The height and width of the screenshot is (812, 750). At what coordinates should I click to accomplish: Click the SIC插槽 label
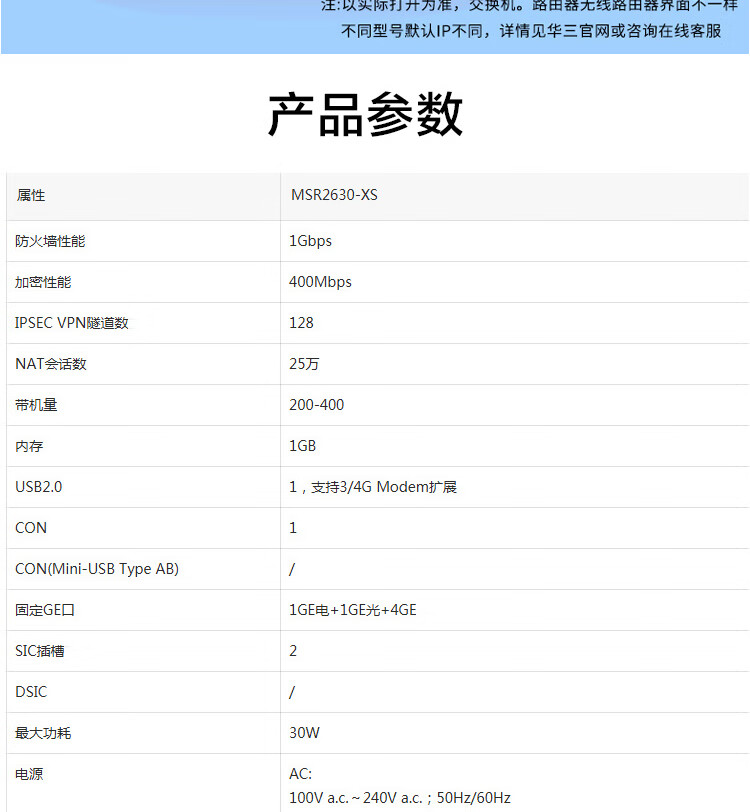[40, 651]
